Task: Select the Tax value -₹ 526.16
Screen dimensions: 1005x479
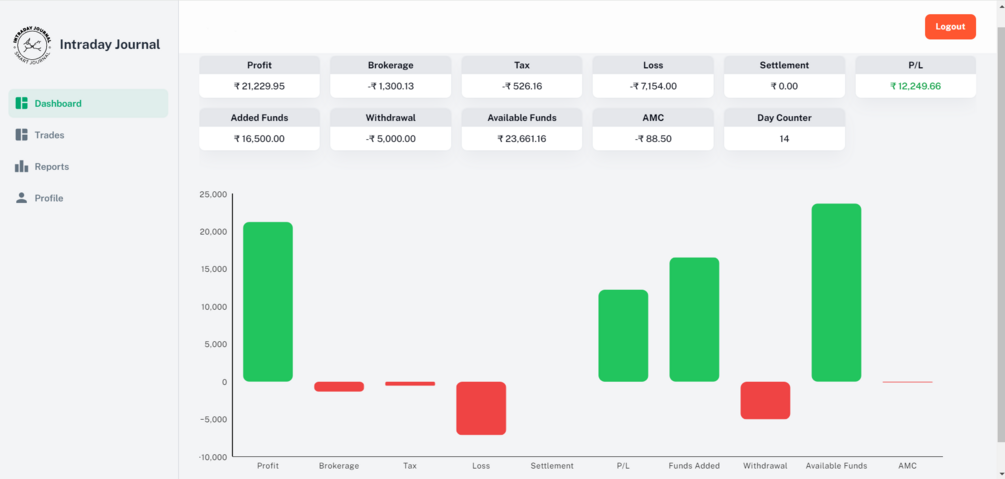Action: [x=522, y=86]
